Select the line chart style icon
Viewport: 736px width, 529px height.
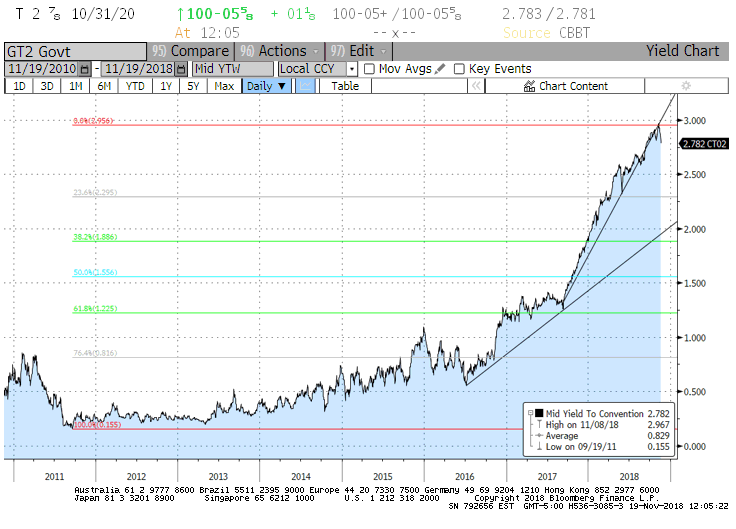point(305,86)
